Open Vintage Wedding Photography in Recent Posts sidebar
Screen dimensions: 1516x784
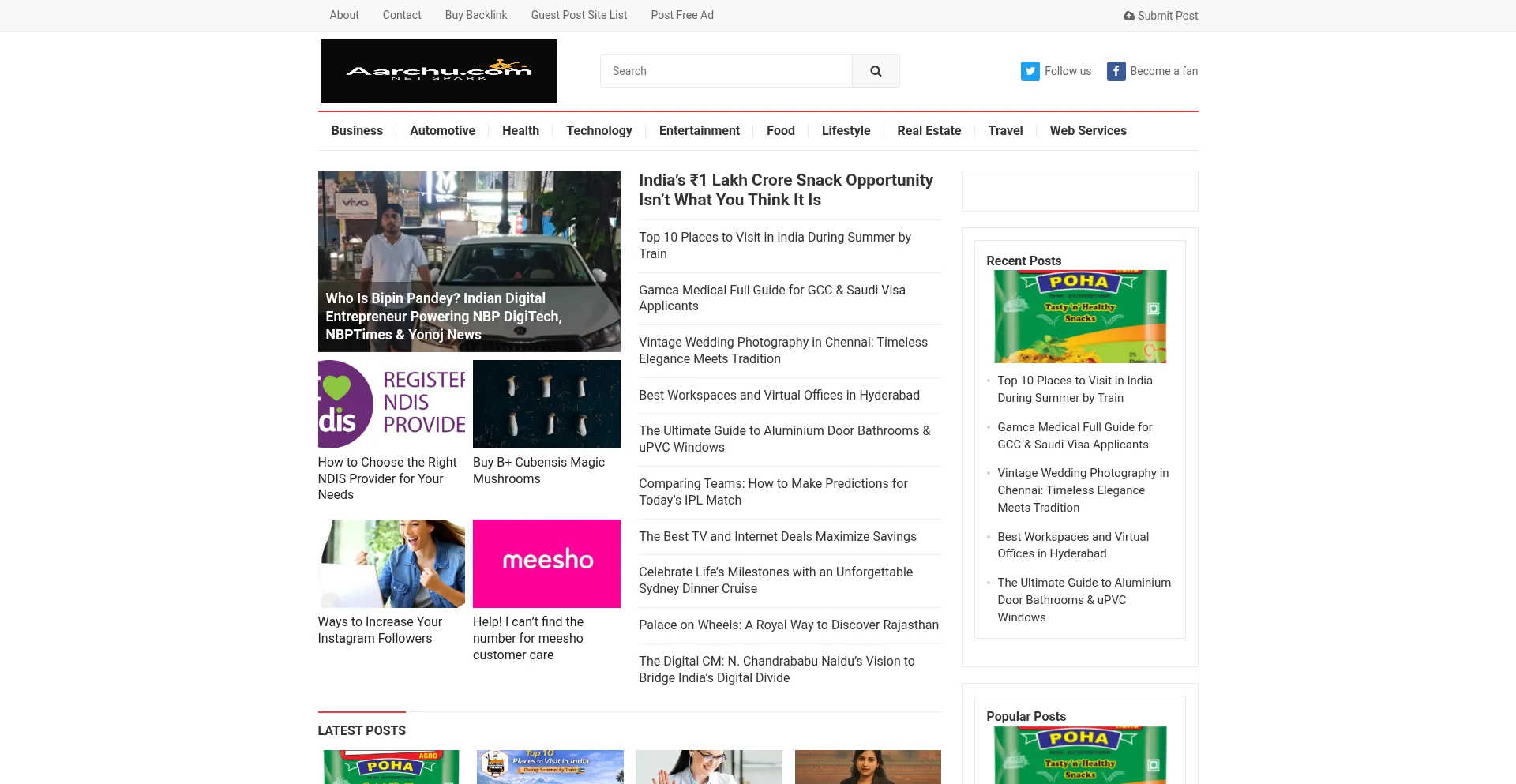pos(1083,490)
